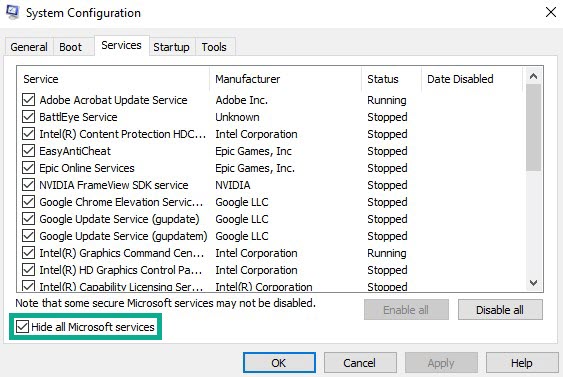Uncheck Intel(R) Capability Licensing Service
The width and height of the screenshot is (563, 377).
(x=28, y=286)
